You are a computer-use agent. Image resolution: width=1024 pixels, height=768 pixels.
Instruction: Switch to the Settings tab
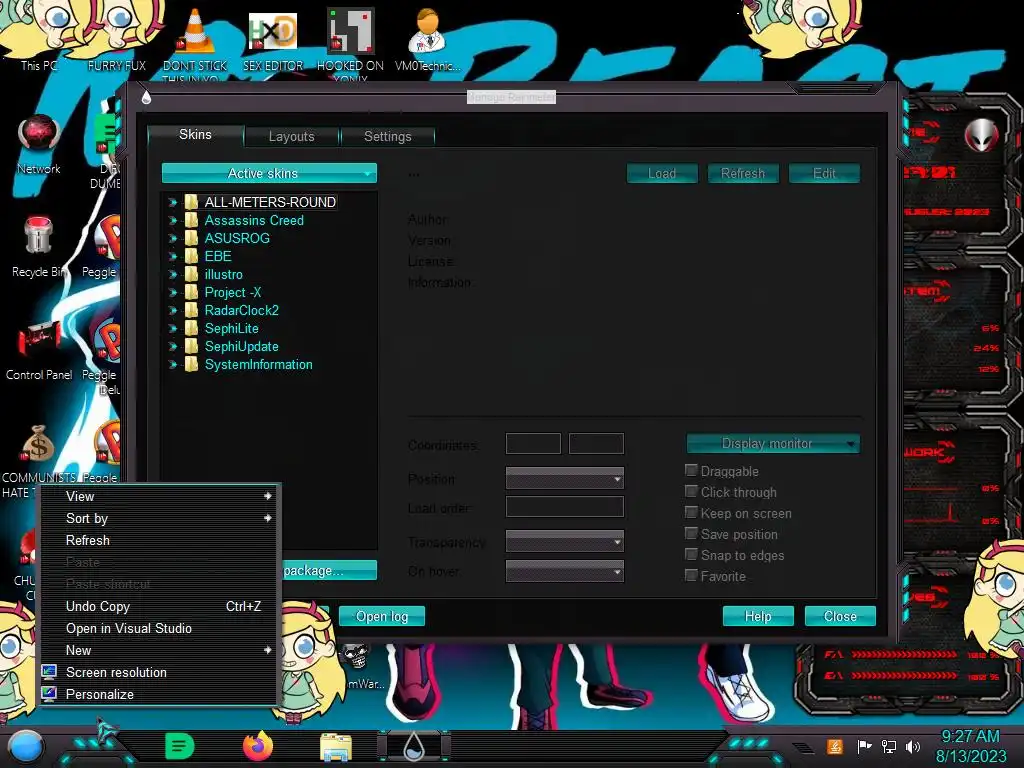388,136
